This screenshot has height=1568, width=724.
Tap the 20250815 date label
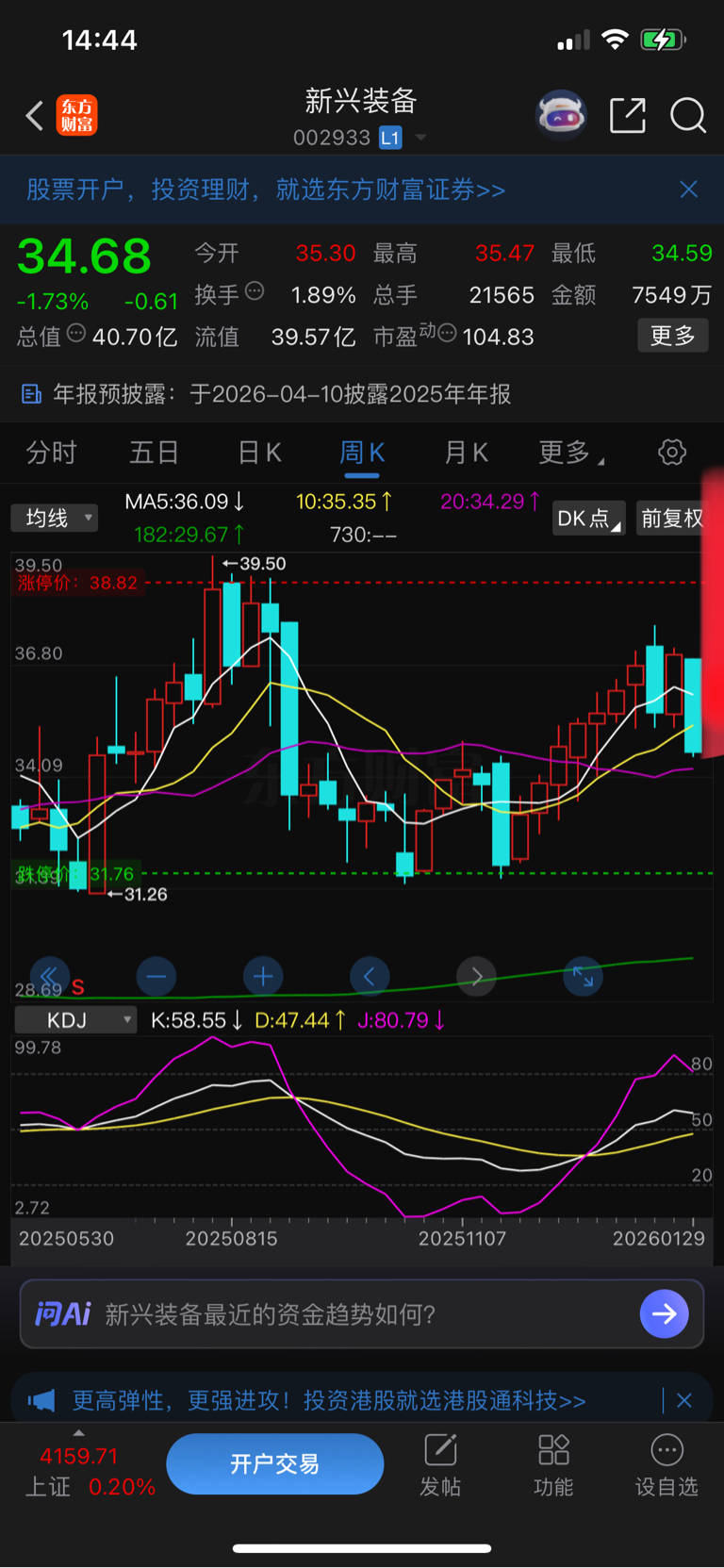232,1238
